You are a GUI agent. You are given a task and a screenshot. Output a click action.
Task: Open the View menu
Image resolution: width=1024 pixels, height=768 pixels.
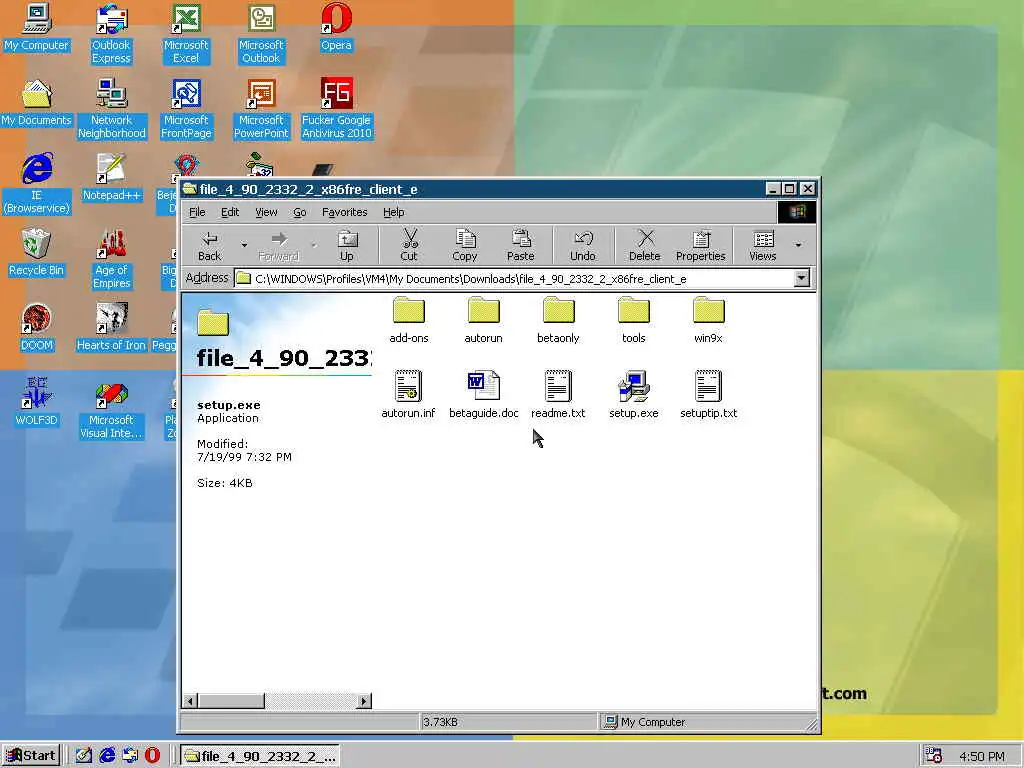point(266,212)
